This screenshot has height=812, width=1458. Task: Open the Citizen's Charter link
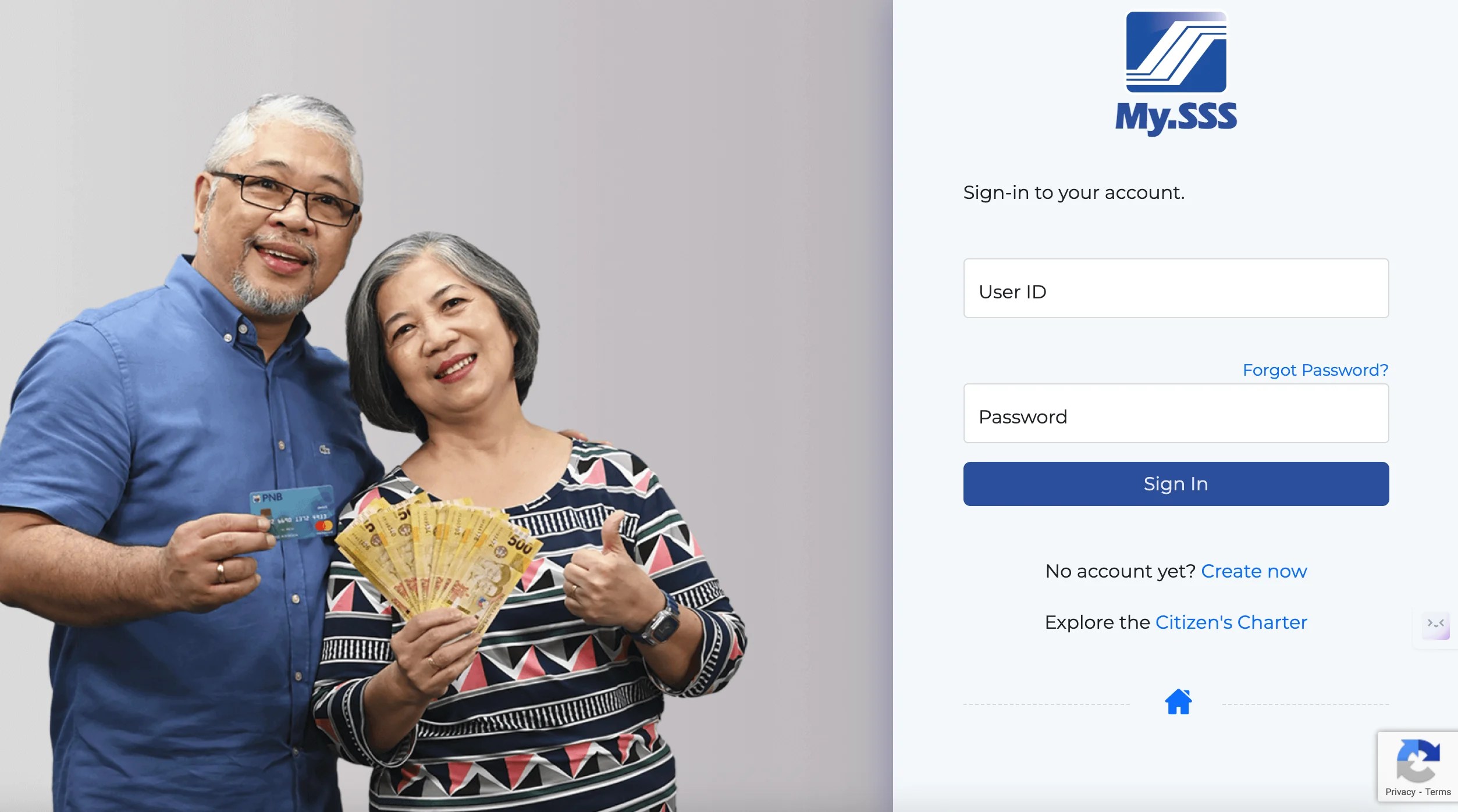(1231, 622)
